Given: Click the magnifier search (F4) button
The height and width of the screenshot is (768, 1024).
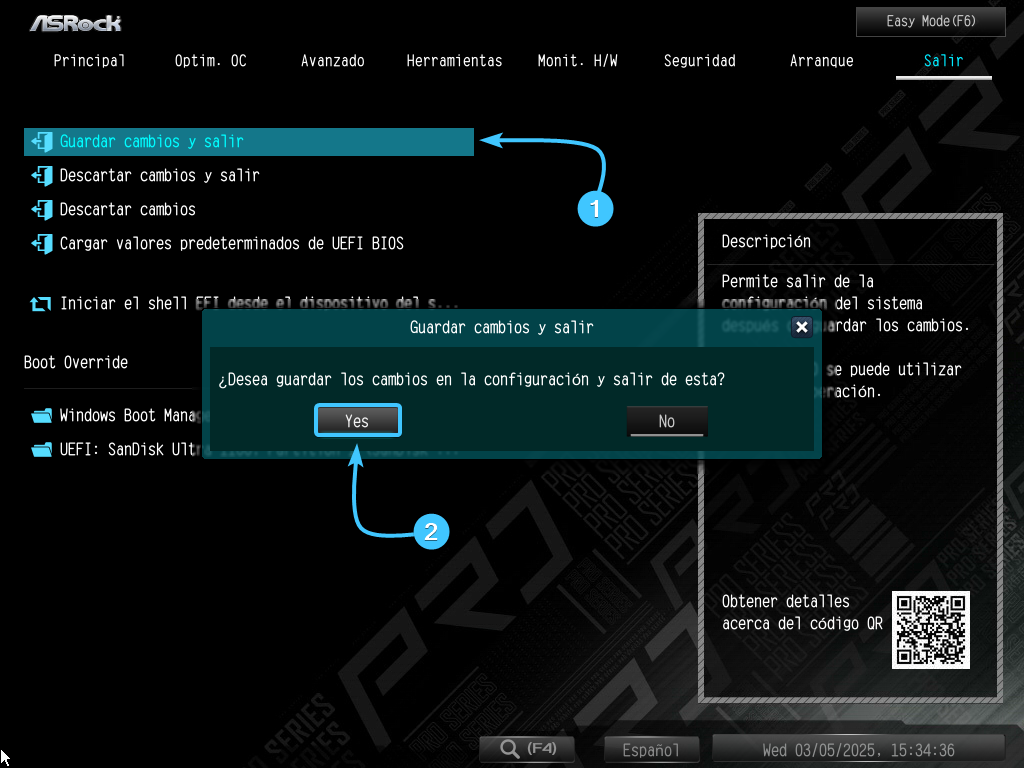Looking at the screenshot, I should pos(527,749).
